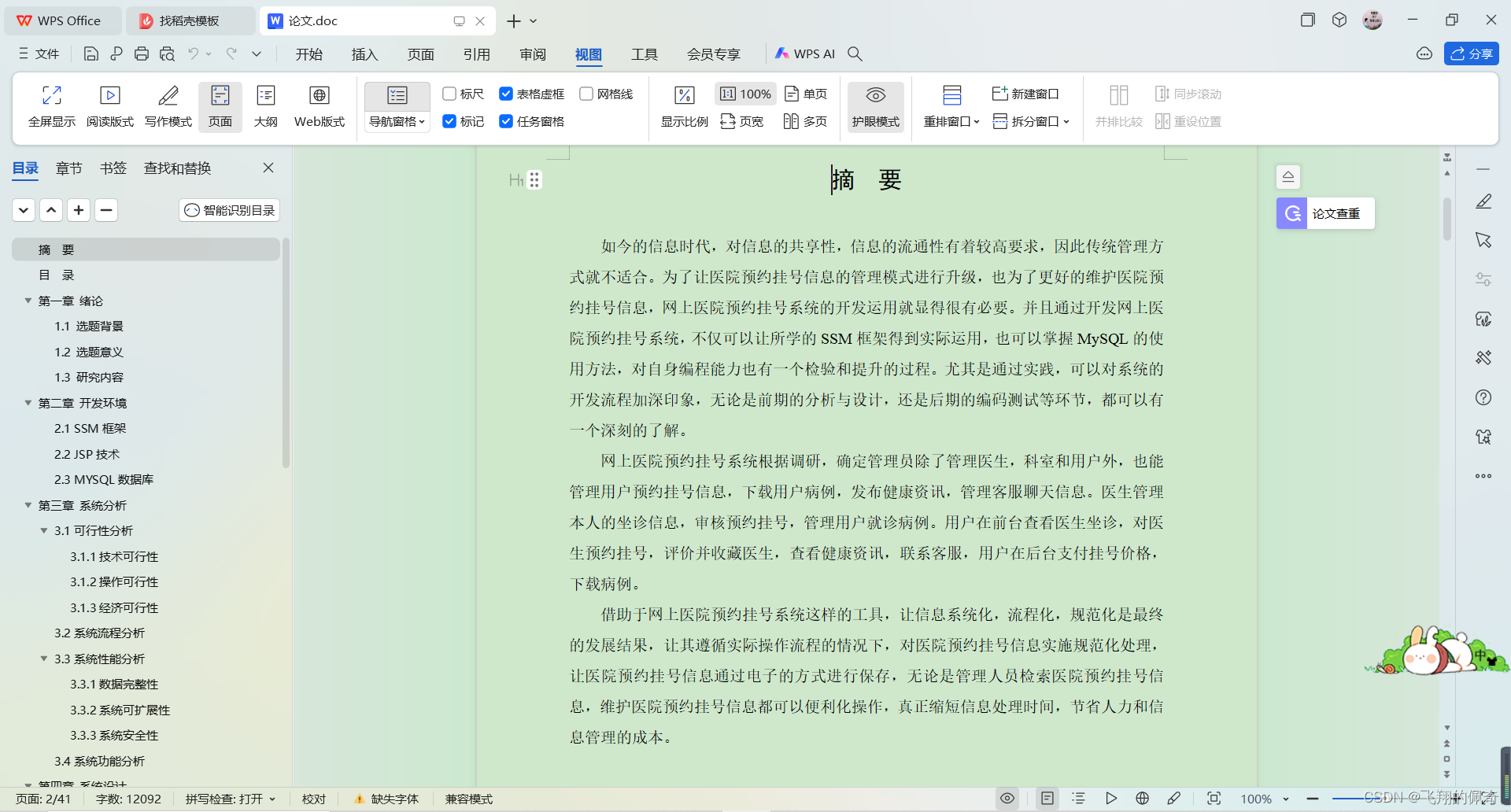Open 拆分窗口 split window dropdown
The width and height of the screenshot is (1511, 812).
(1032, 121)
